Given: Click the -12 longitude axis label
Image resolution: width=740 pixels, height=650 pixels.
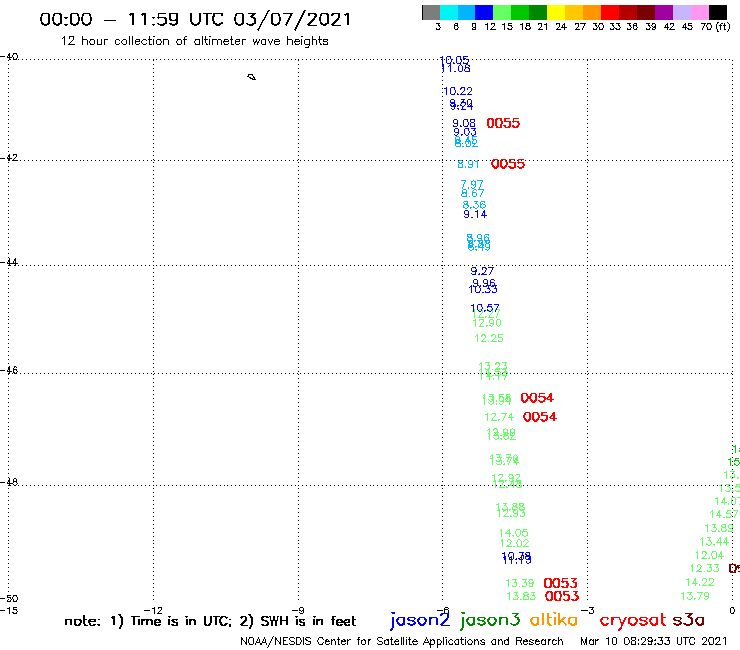Looking at the screenshot, I should [153, 611].
